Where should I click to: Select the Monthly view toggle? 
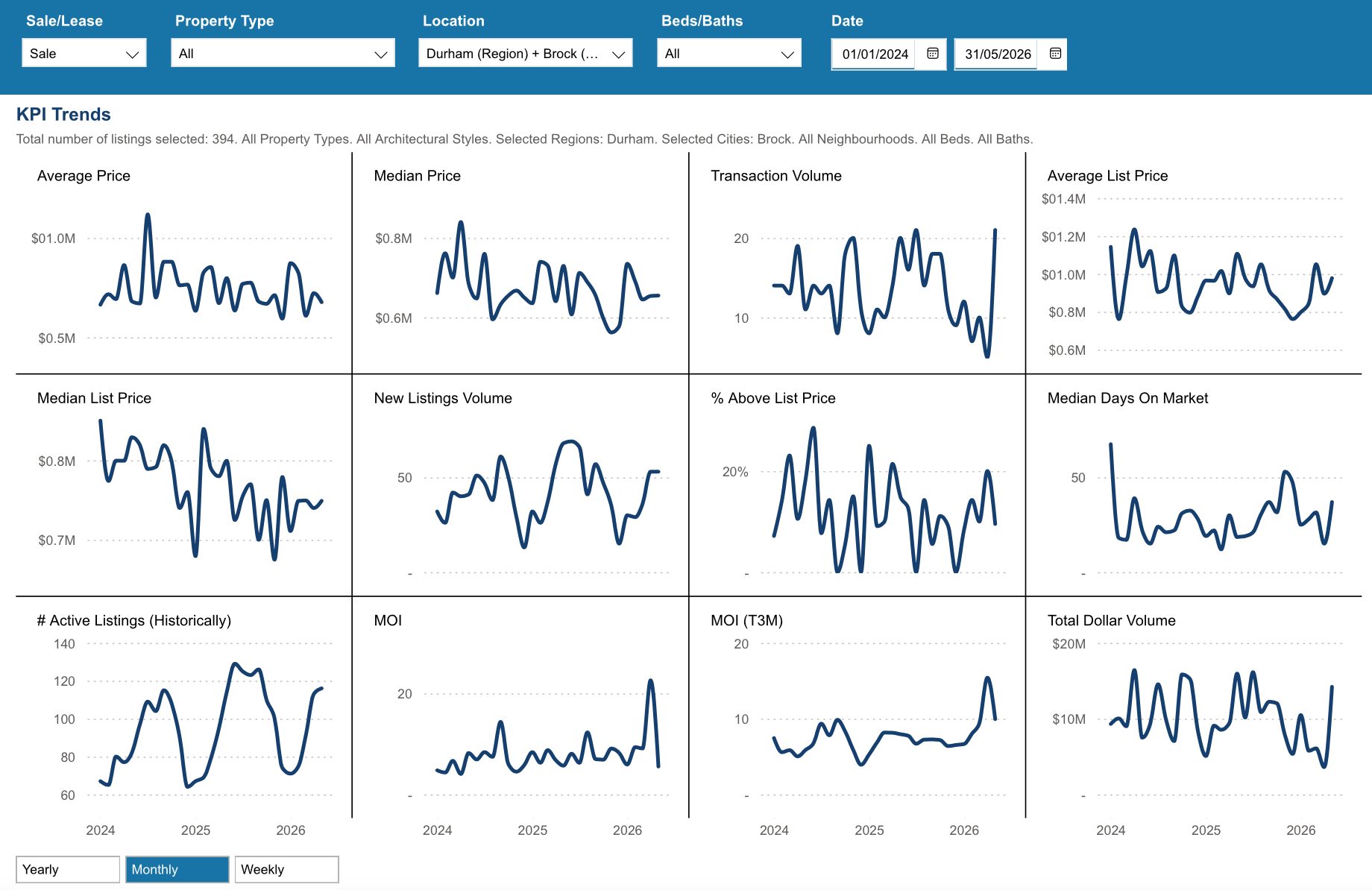[x=177, y=869]
